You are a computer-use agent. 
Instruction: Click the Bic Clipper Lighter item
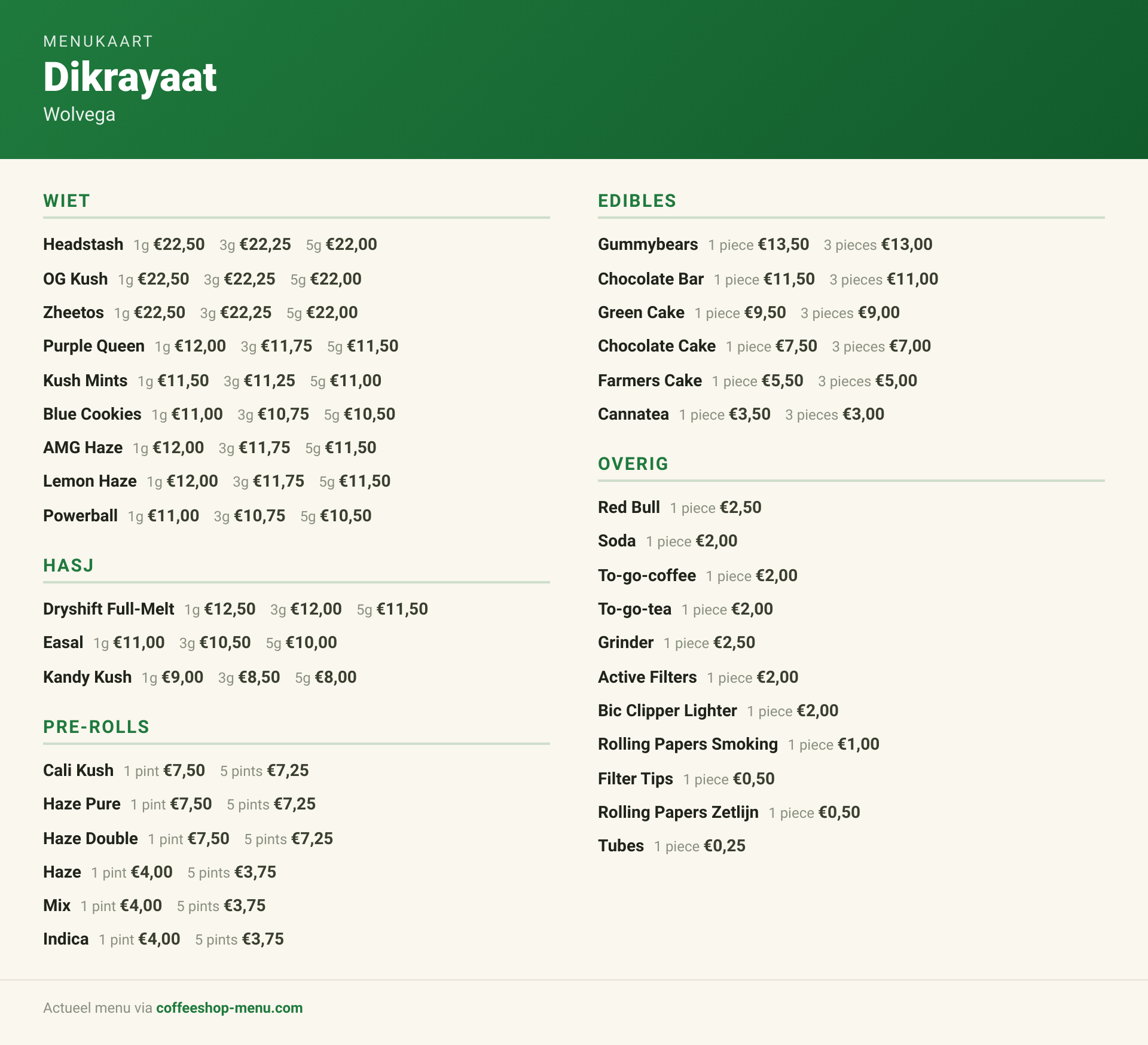pos(667,711)
